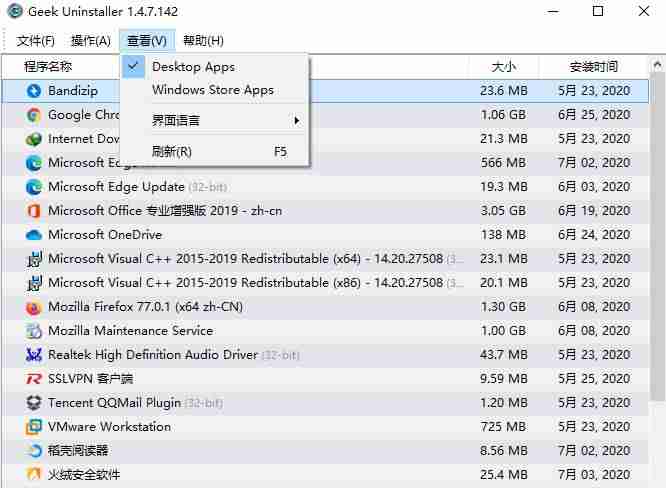
Task: Click the 1.06 GB size cell
Action: [x=503, y=115]
